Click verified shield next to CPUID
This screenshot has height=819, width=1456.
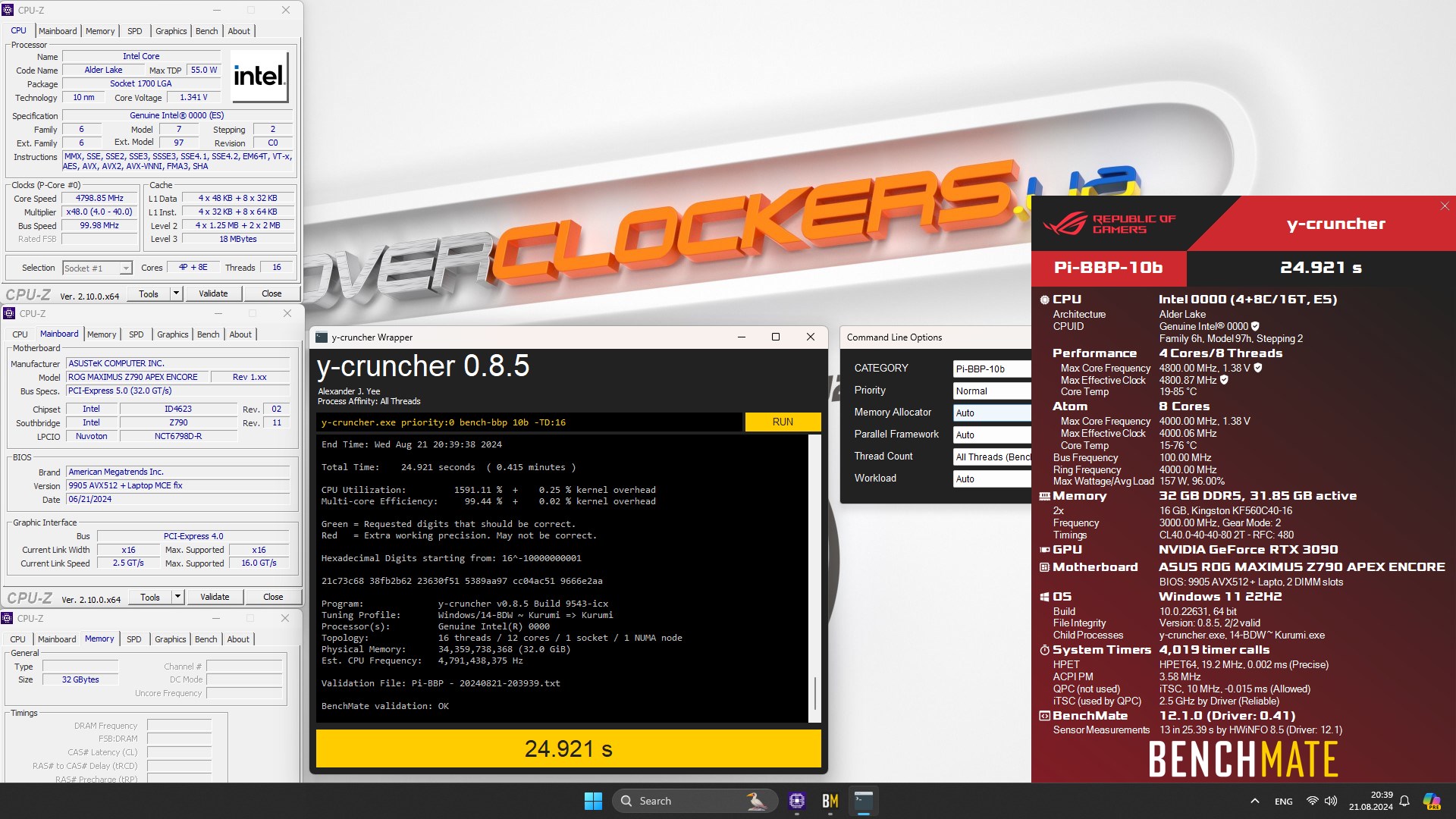click(1255, 326)
